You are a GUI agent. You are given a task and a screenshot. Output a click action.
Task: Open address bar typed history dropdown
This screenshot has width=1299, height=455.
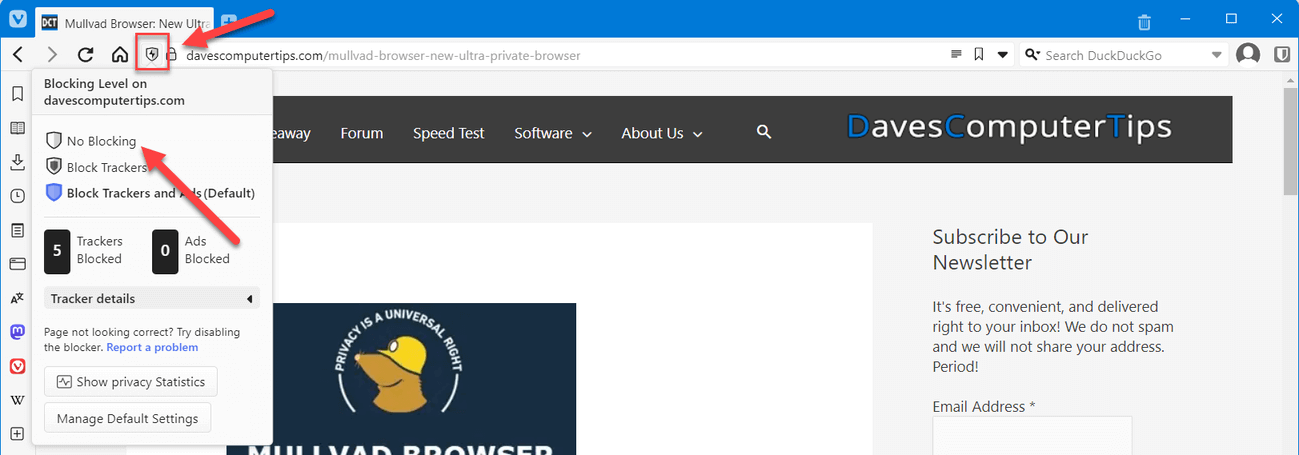click(x=1003, y=55)
